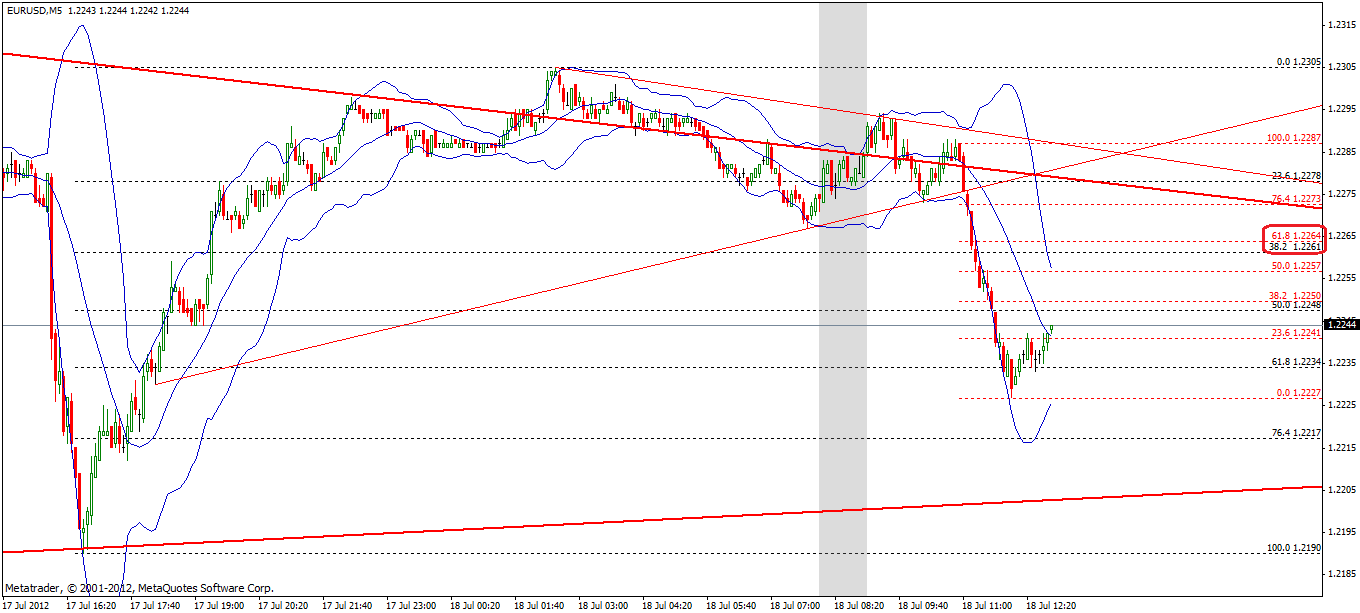Select the 18 Jul 08:20 time axis label

click(861, 604)
